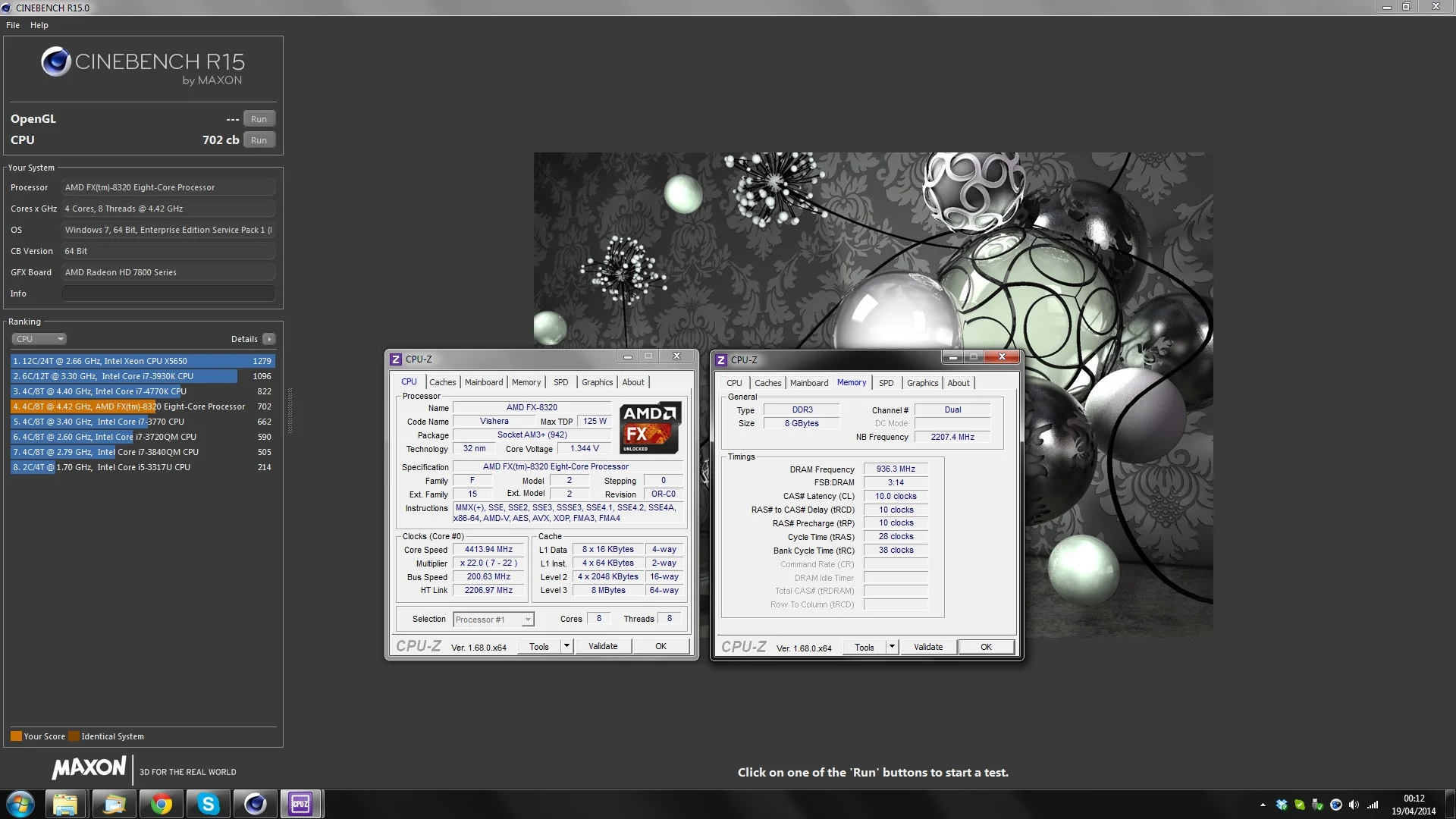Screen dimensions: 1456x819
Task: Click the Windows Start orb
Action: coord(20,804)
